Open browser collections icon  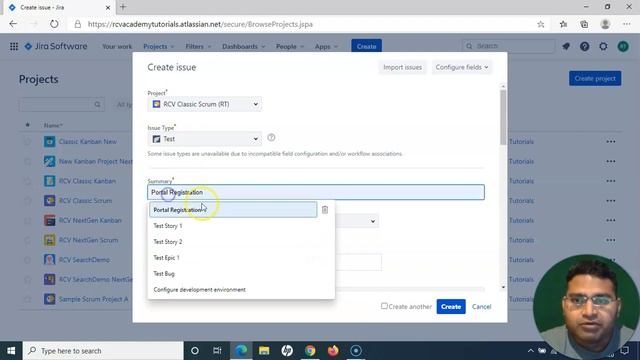click(584, 24)
